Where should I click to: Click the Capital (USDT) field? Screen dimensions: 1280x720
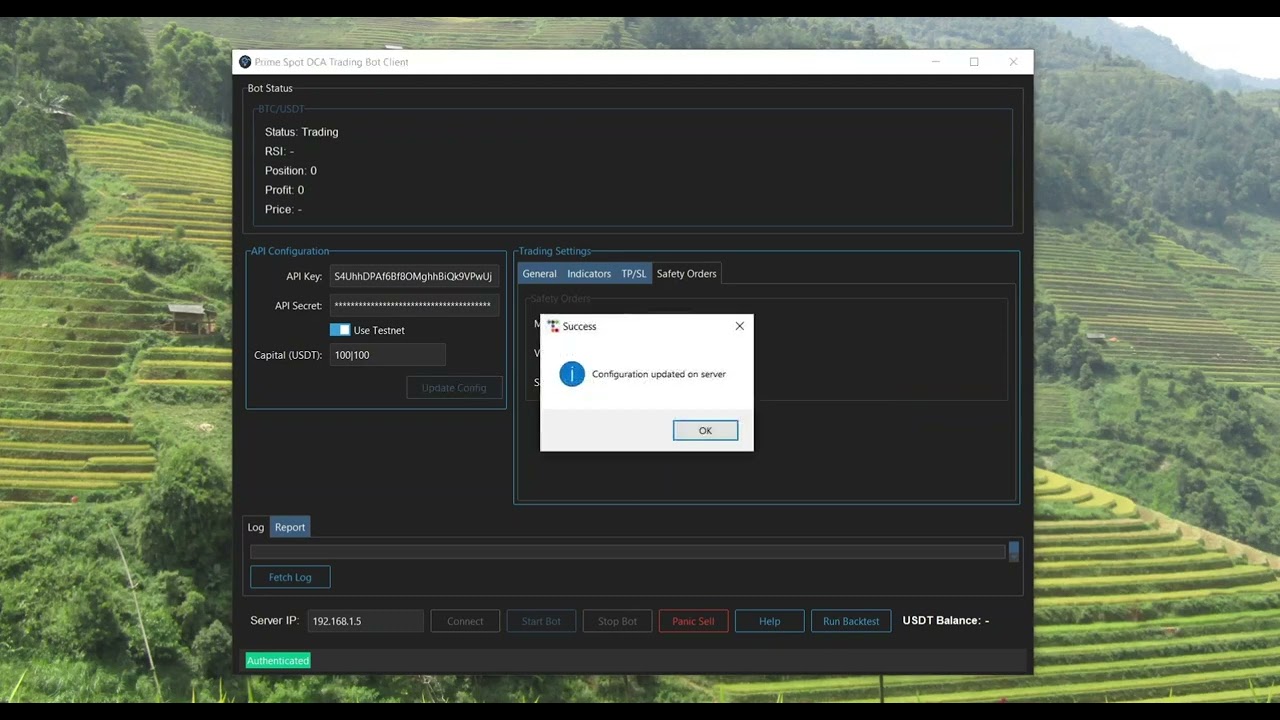(387, 355)
